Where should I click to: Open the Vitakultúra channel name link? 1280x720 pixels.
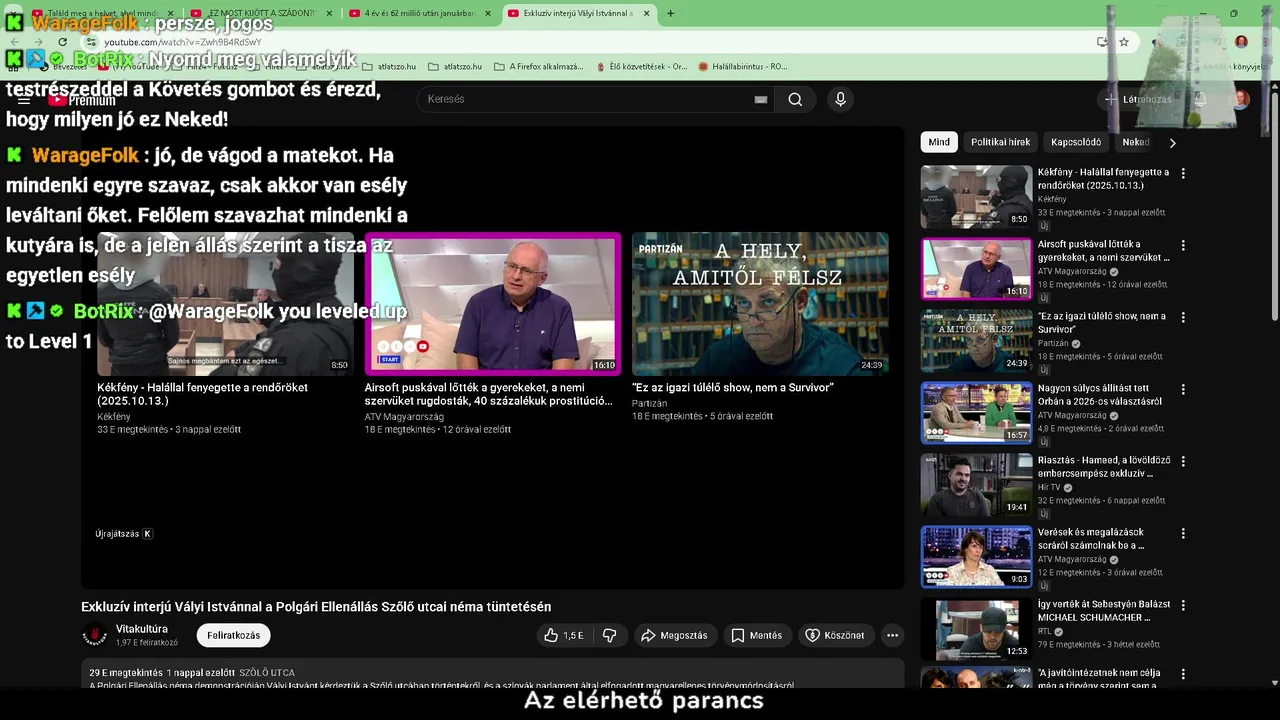(142, 629)
